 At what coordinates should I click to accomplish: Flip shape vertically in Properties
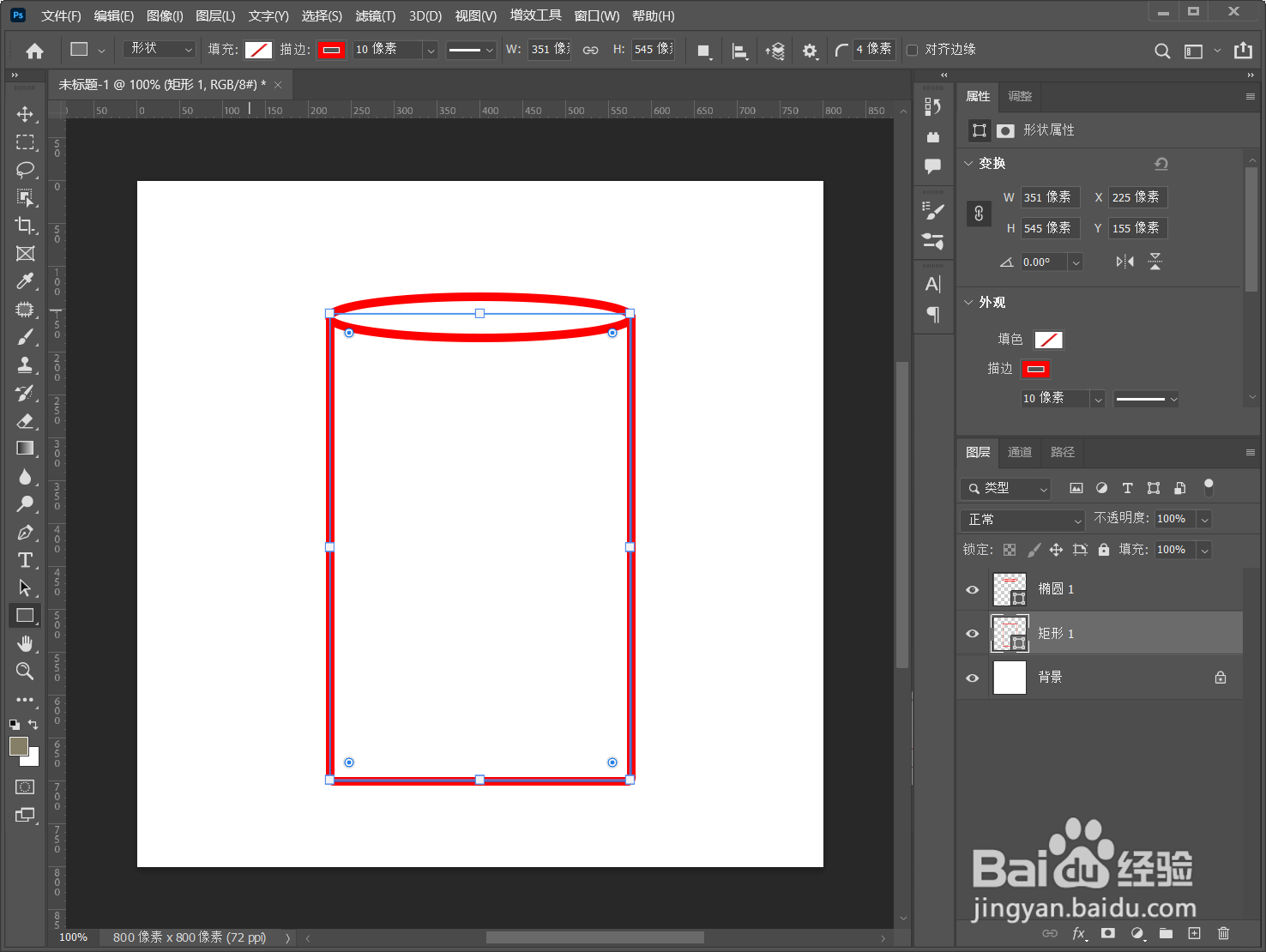click(x=1155, y=262)
